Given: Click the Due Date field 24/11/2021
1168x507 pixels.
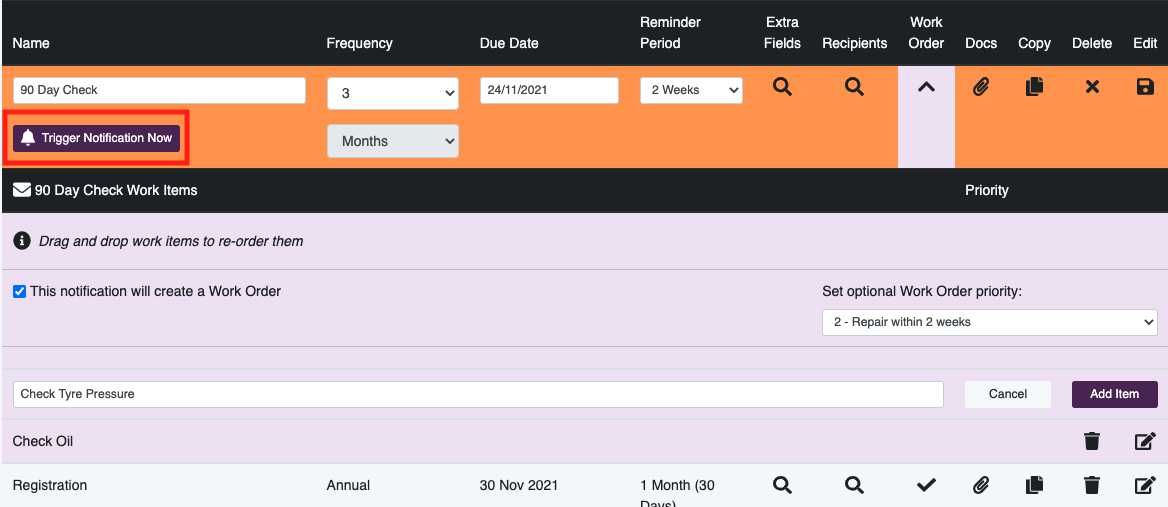Looking at the screenshot, I should [x=549, y=90].
